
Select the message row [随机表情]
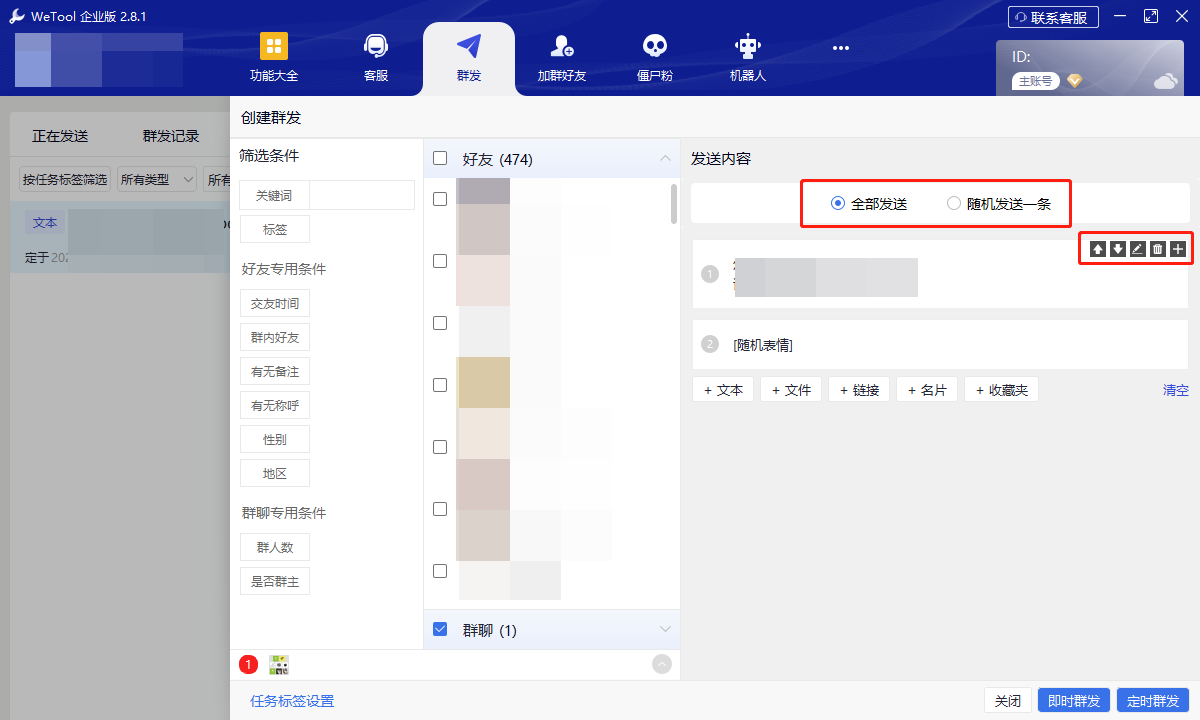point(940,345)
